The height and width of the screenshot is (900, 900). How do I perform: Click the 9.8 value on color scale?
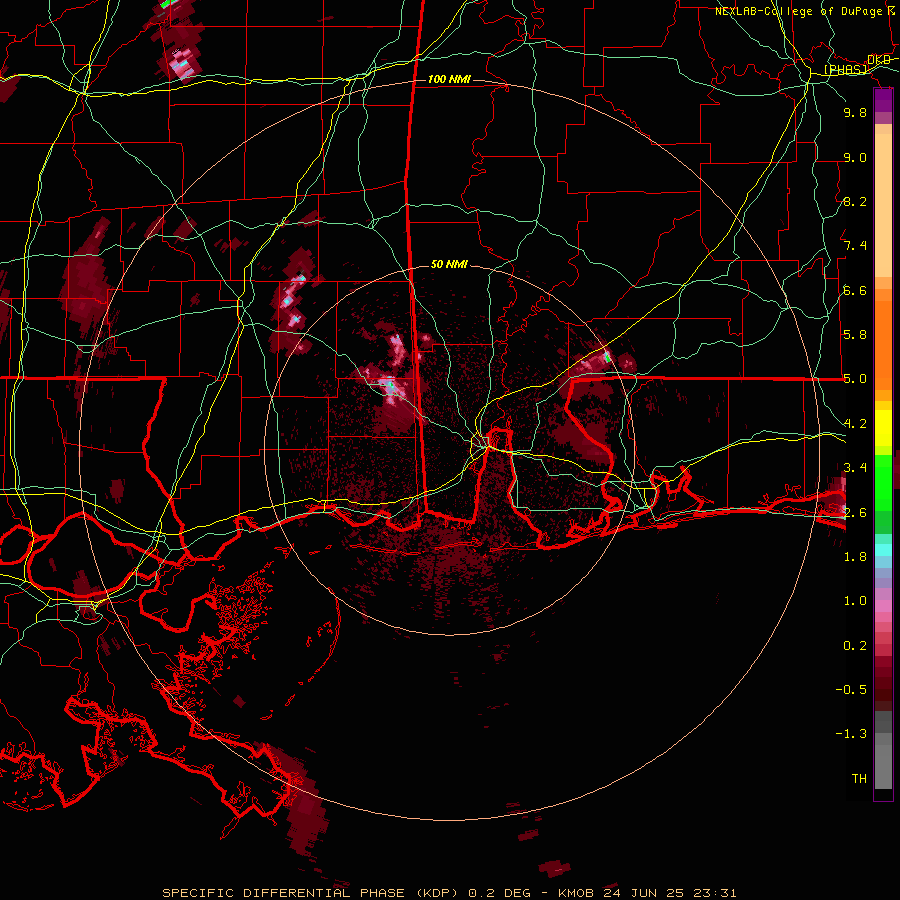click(x=855, y=113)
